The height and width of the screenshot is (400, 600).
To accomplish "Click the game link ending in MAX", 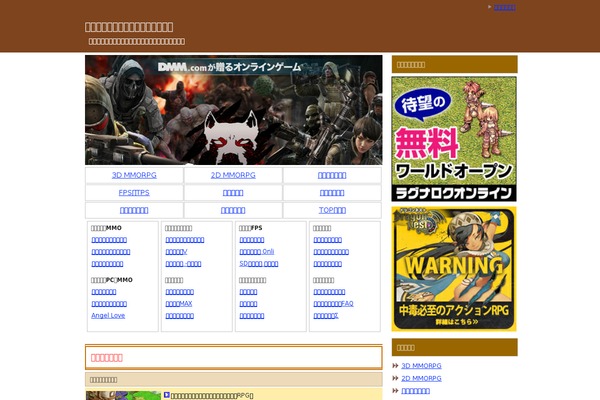I will (x=179, y=304).
